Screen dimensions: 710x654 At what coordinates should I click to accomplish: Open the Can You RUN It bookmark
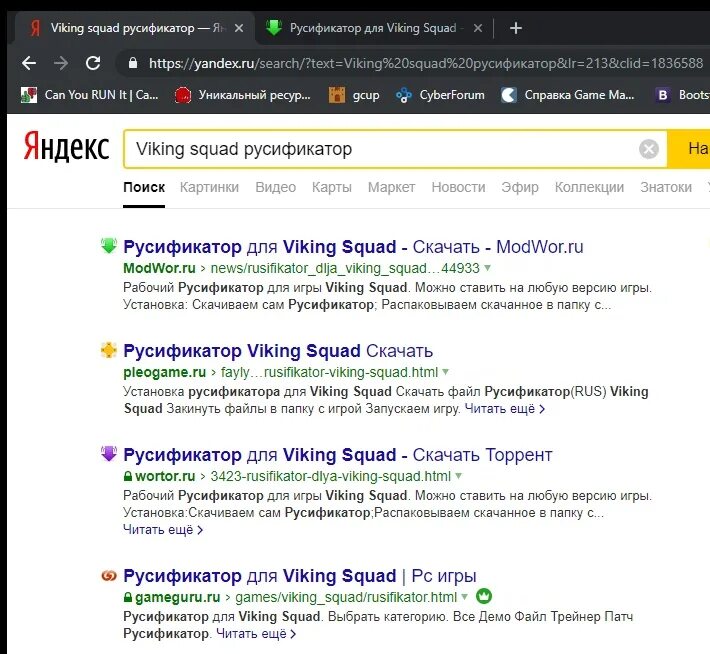coord(90,95)
